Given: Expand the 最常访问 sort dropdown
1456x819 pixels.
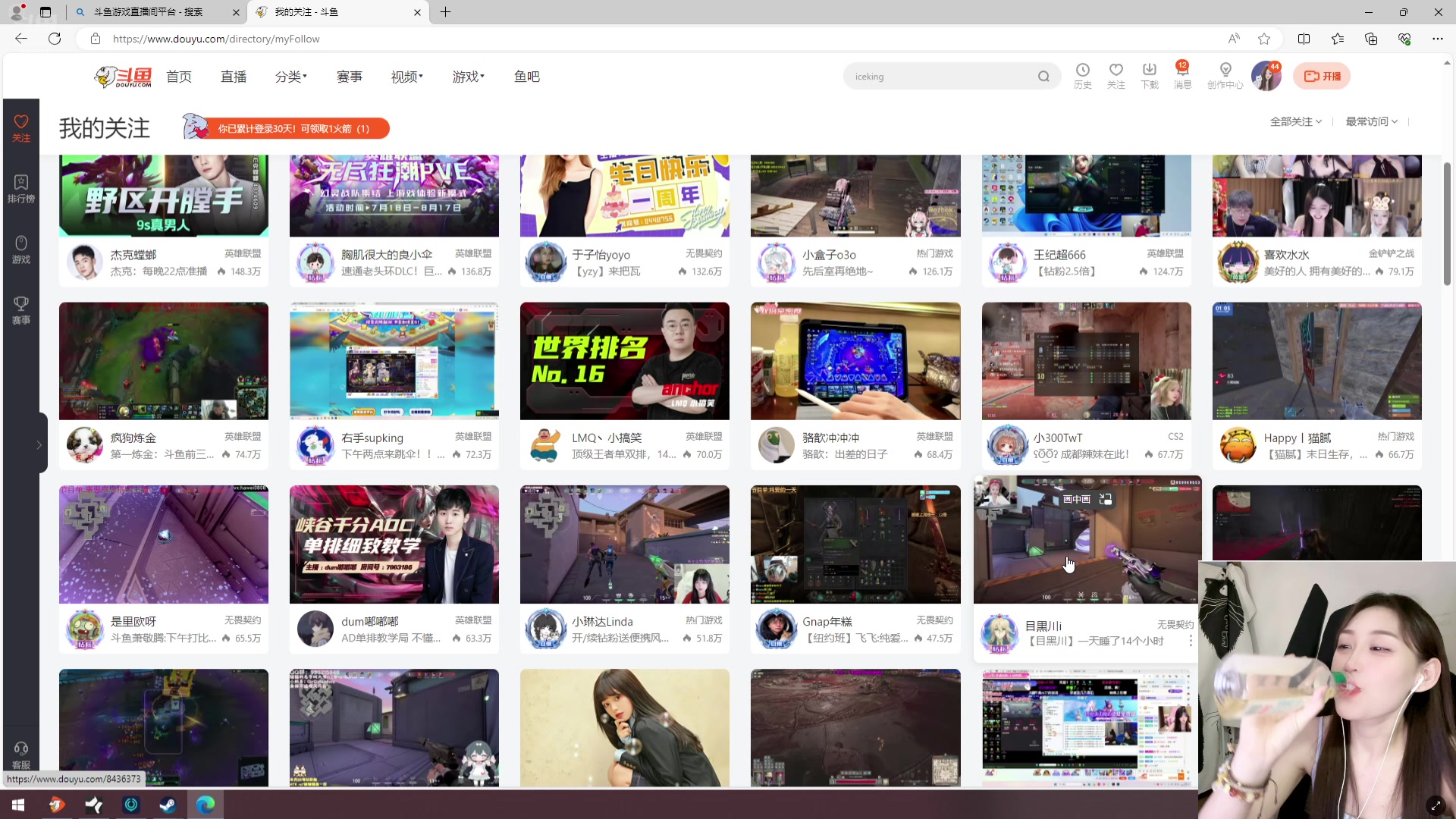Looking at the screenshot, I should tap(1372, 121).
